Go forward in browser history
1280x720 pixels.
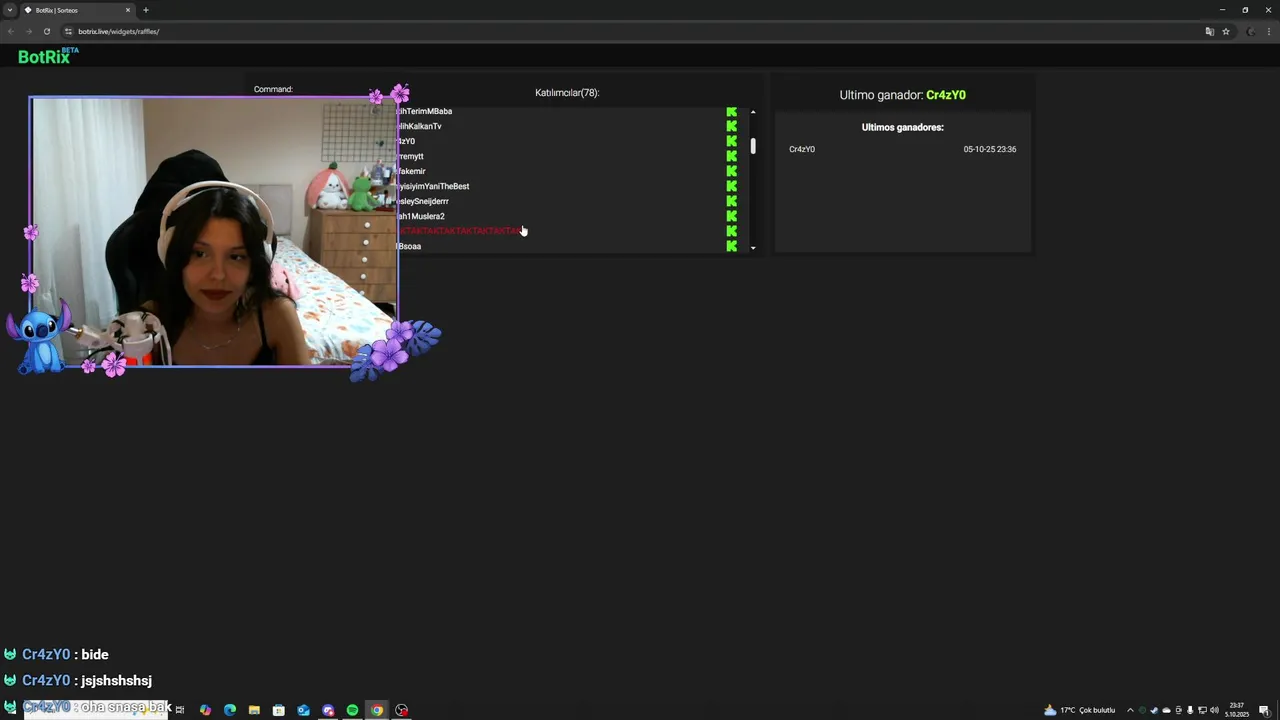pyautogui.click(x=28, y=31)
